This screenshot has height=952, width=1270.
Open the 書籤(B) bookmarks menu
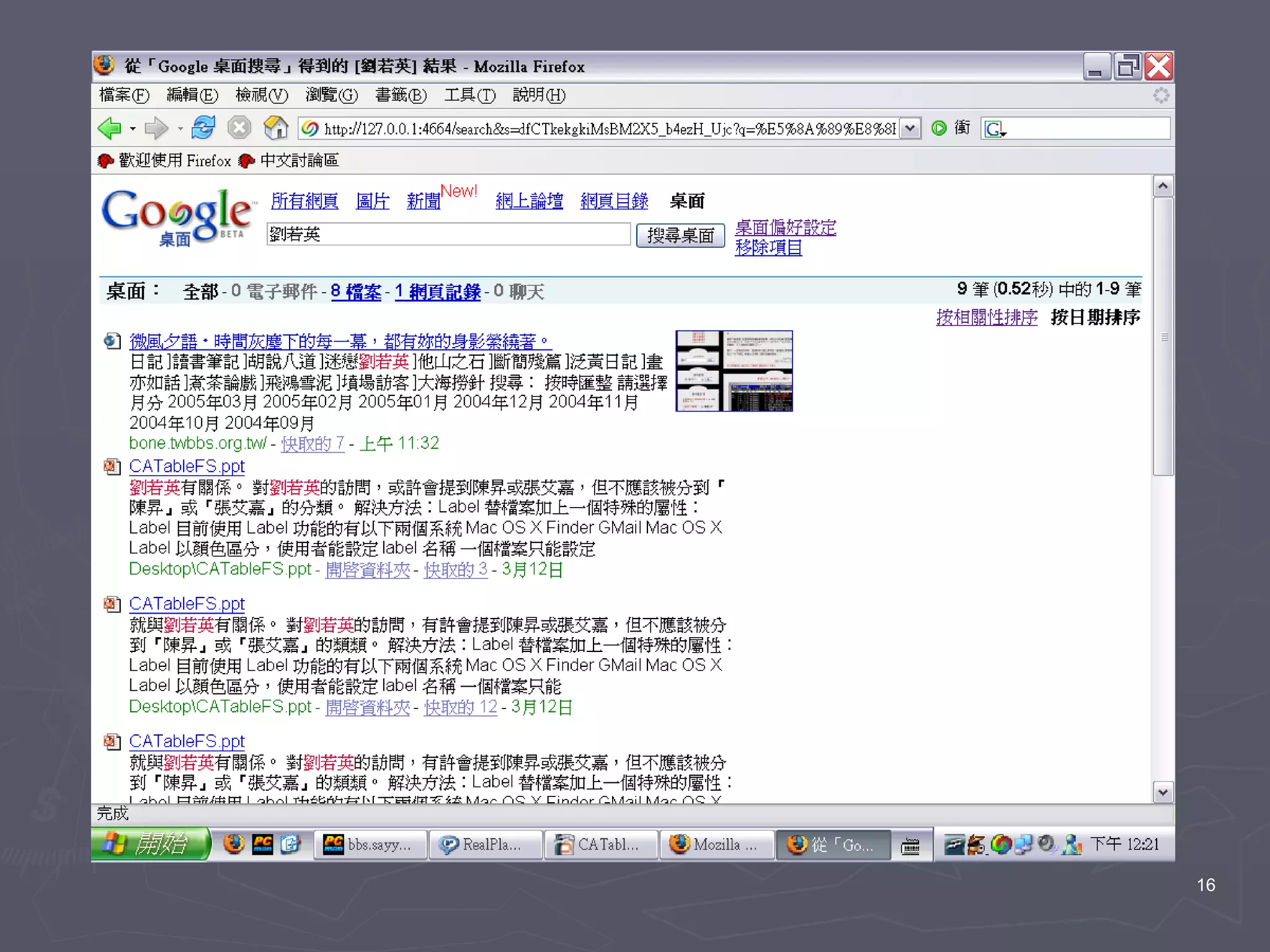401,95
